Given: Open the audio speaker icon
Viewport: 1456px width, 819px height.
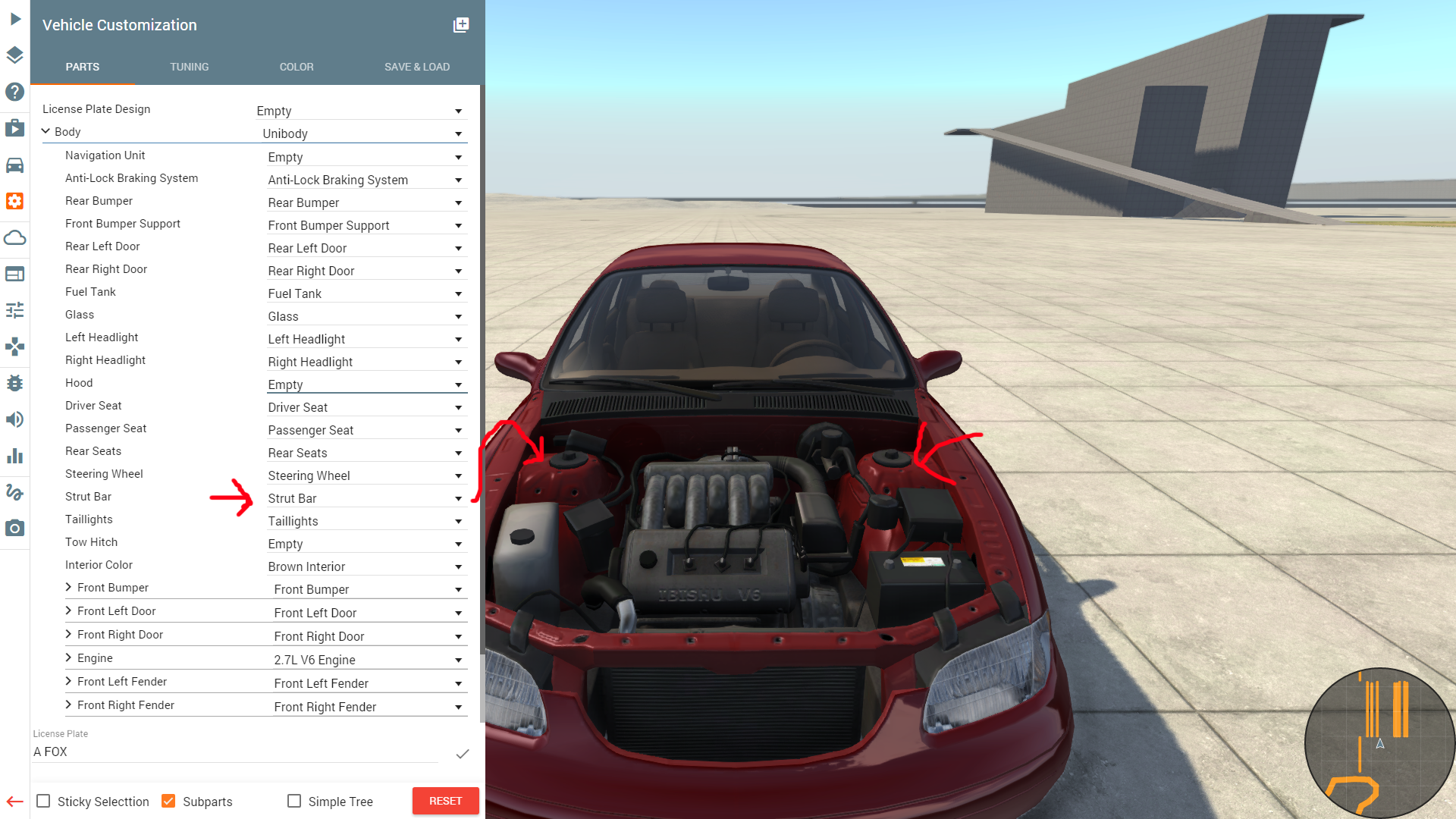Looking at the screenshot, I should [x=14, y=419].
